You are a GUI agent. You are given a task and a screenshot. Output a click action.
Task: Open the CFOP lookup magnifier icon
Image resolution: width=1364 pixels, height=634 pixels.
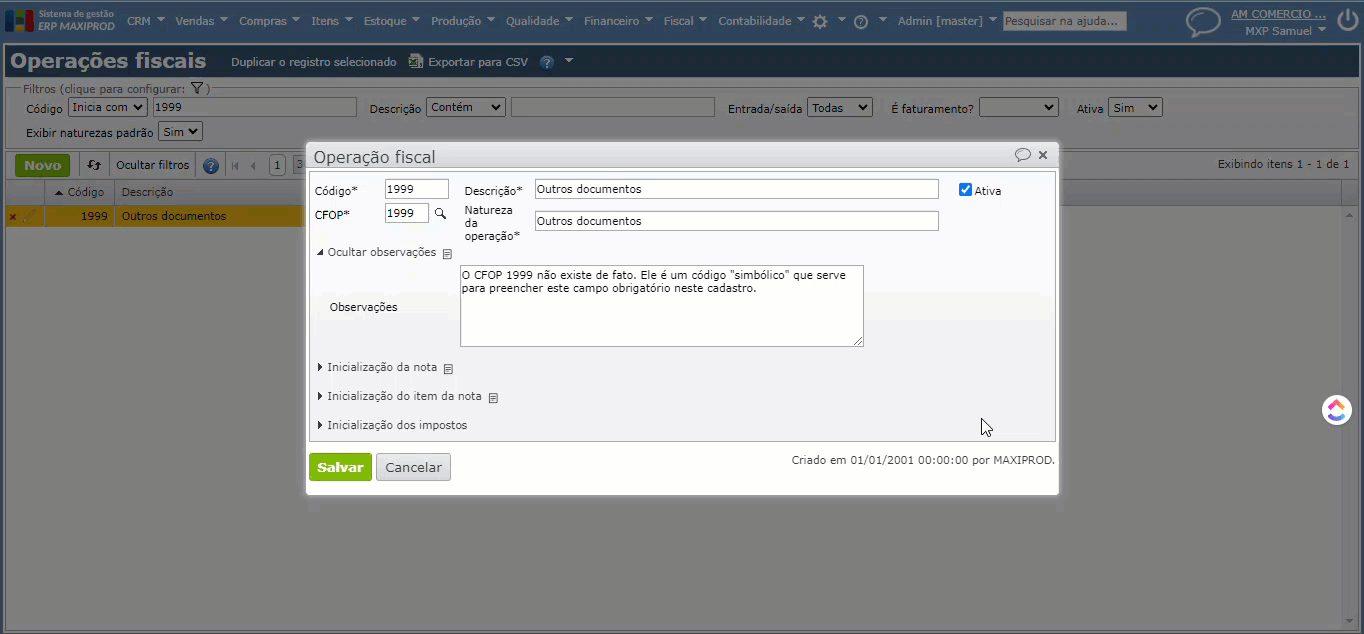pyautogui.click(x=440, y=213)
